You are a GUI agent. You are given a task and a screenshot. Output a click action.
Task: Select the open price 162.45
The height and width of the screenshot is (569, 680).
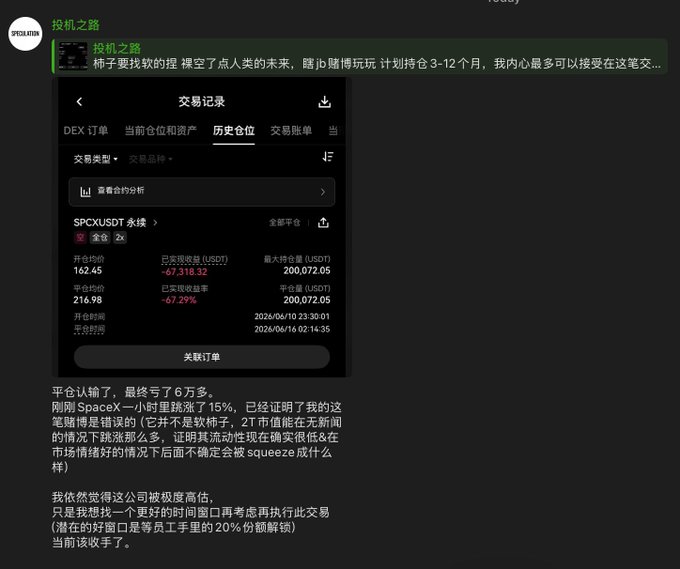click(88, 271)
